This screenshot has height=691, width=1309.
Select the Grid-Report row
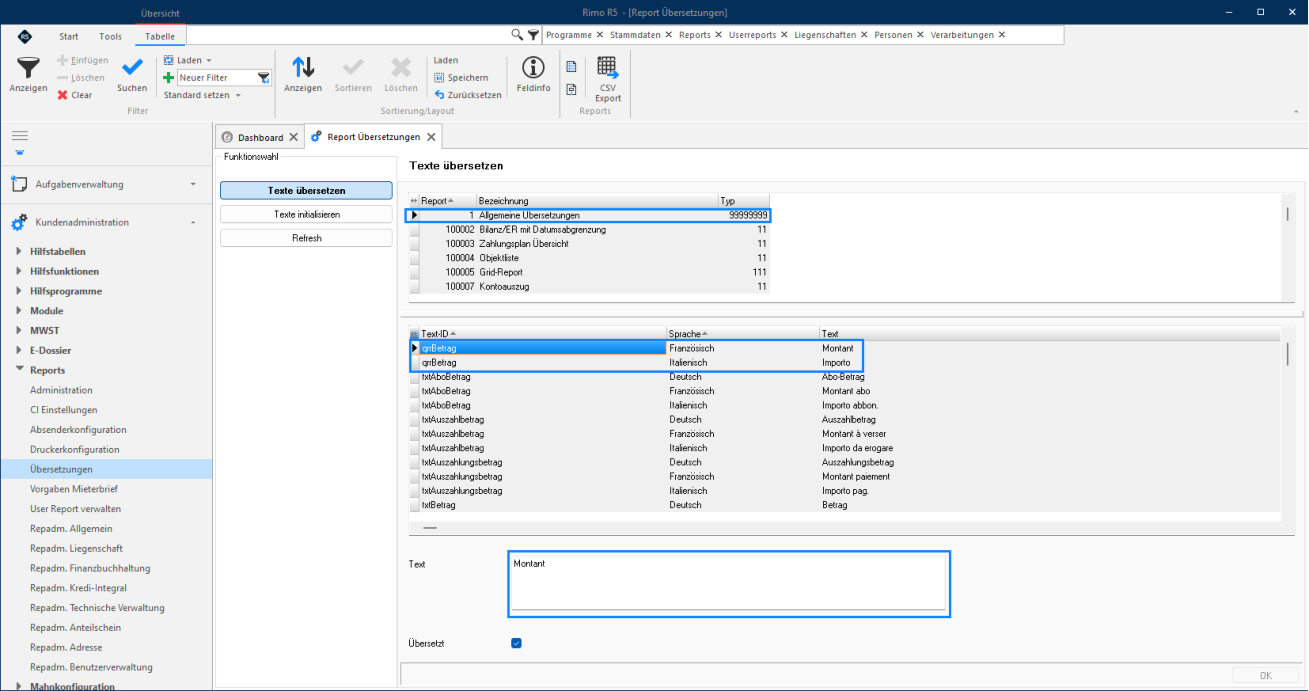(589, 272)
